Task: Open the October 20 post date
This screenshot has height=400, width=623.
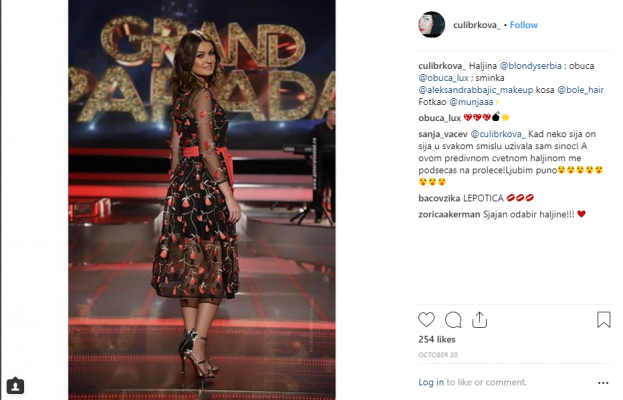Action: point(438,355)
